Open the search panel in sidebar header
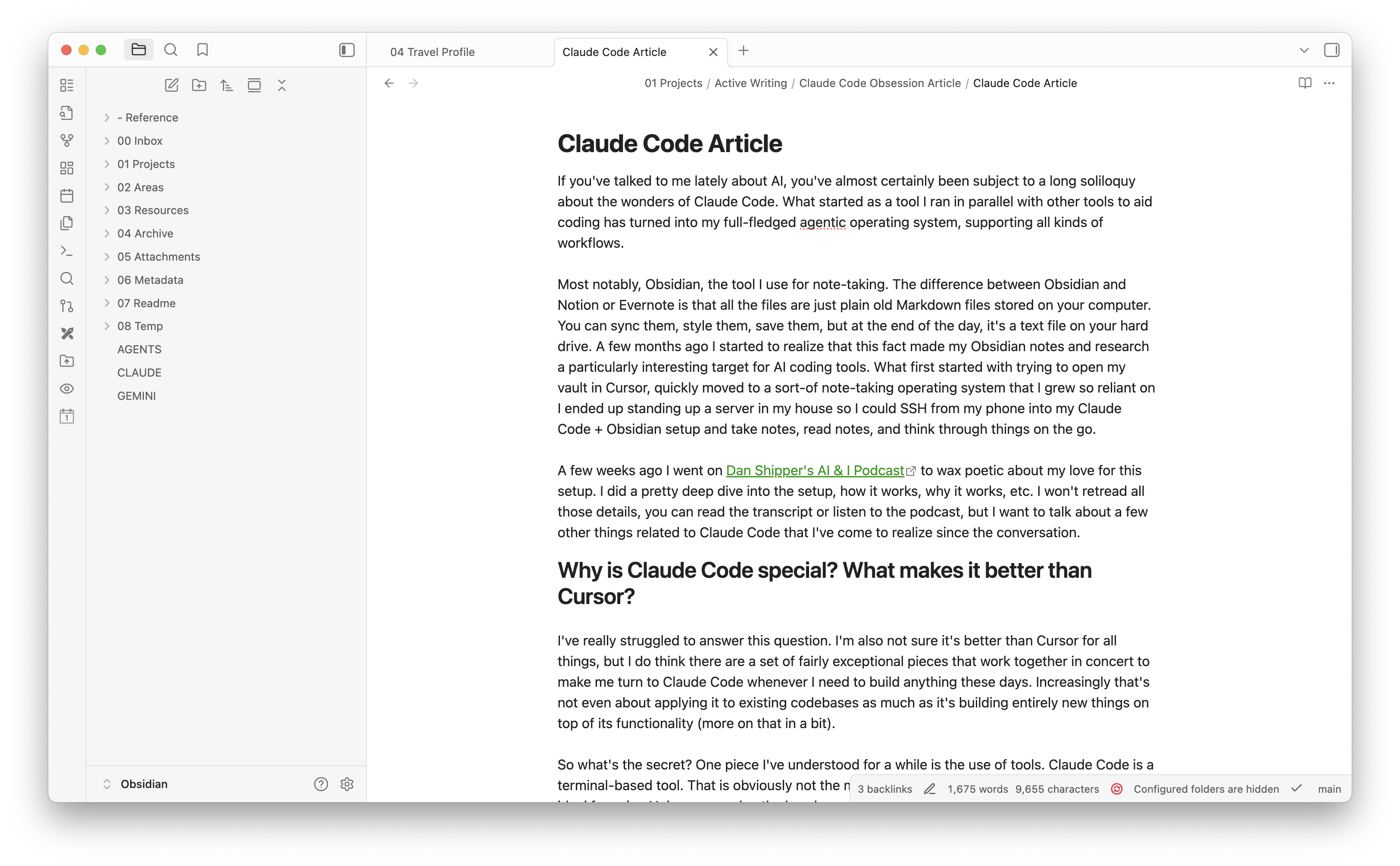Image resolution: width=1400 pixels, height=866 pixels. 171,50
